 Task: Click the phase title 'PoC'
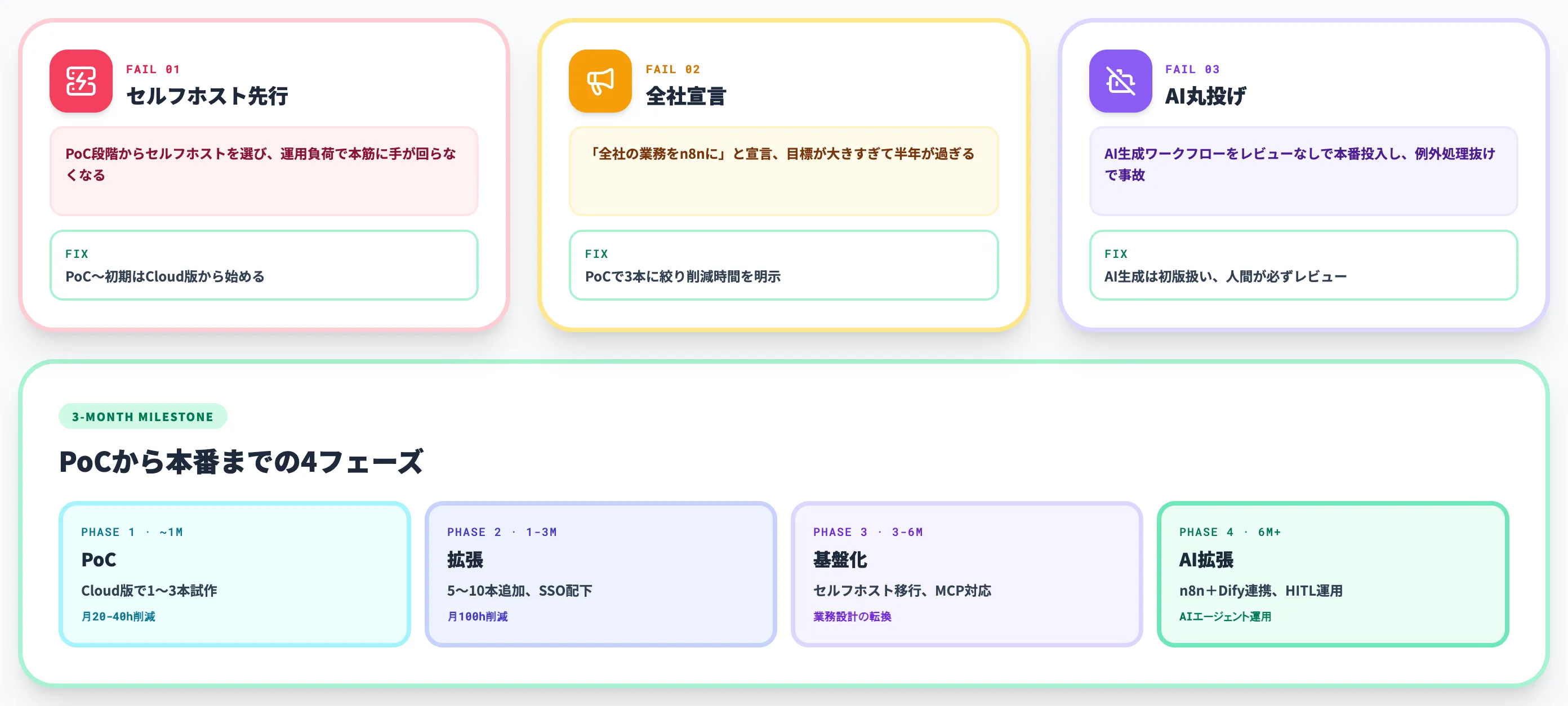[x=99, y=559]
